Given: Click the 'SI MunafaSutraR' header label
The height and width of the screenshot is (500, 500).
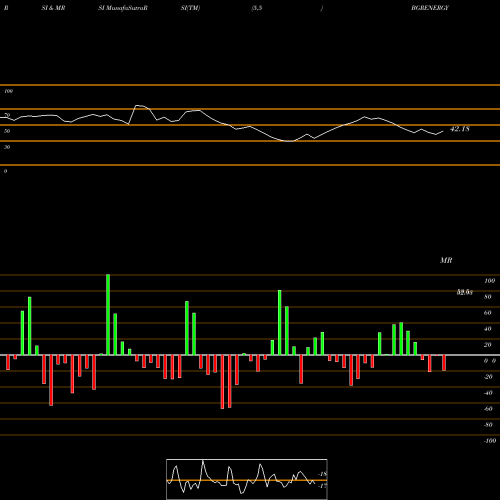Looking at the screenshot, I should click(123, 8).
